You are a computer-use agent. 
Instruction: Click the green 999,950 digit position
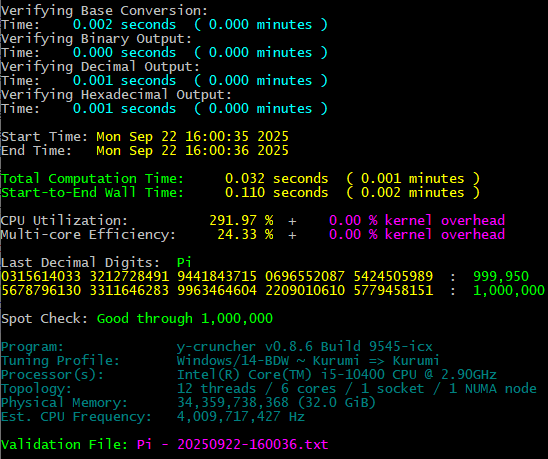501,277
